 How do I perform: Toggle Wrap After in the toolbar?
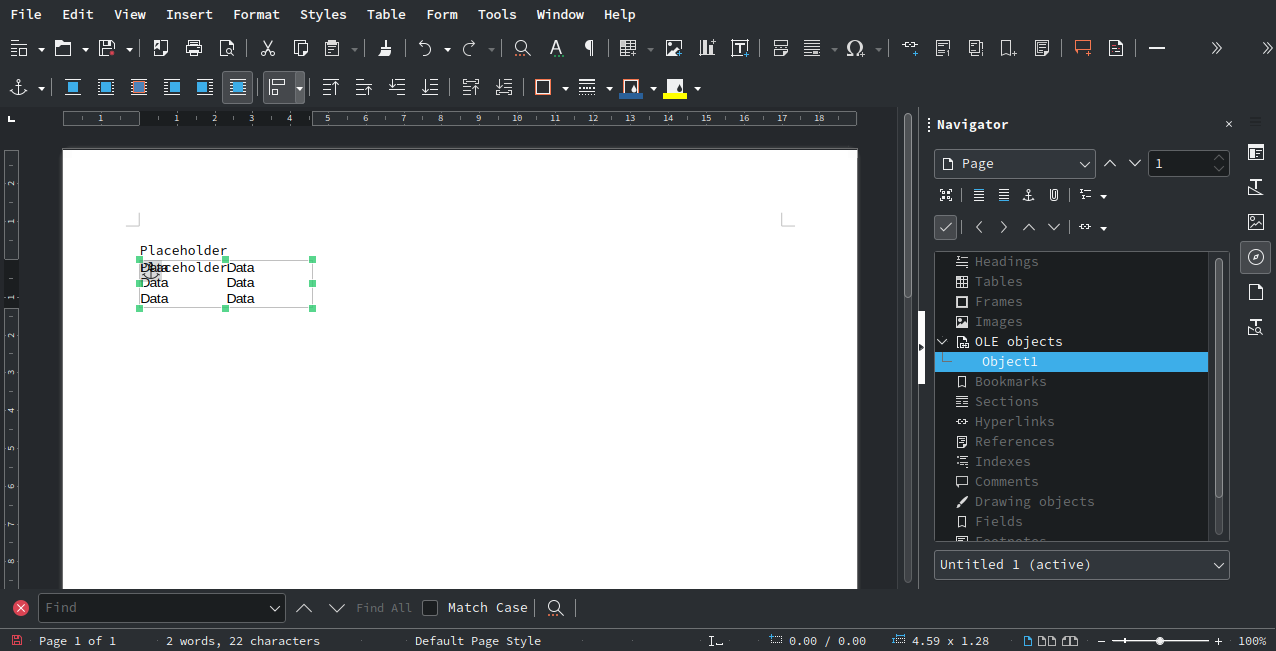point(205,88)
